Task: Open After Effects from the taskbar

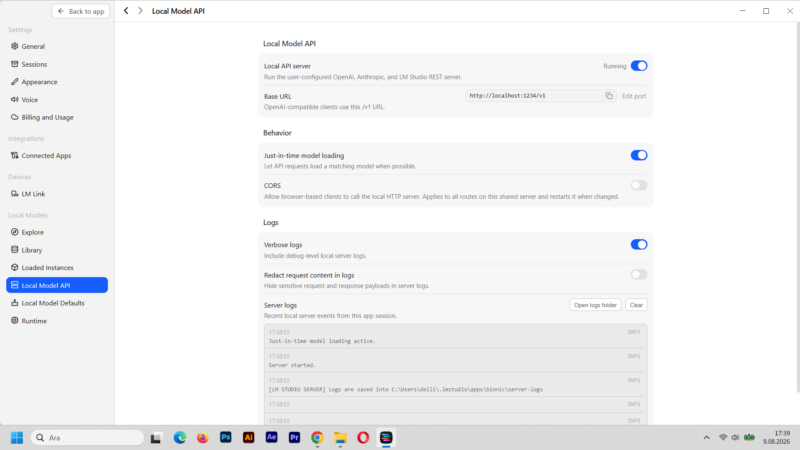Action: (271, 437)
